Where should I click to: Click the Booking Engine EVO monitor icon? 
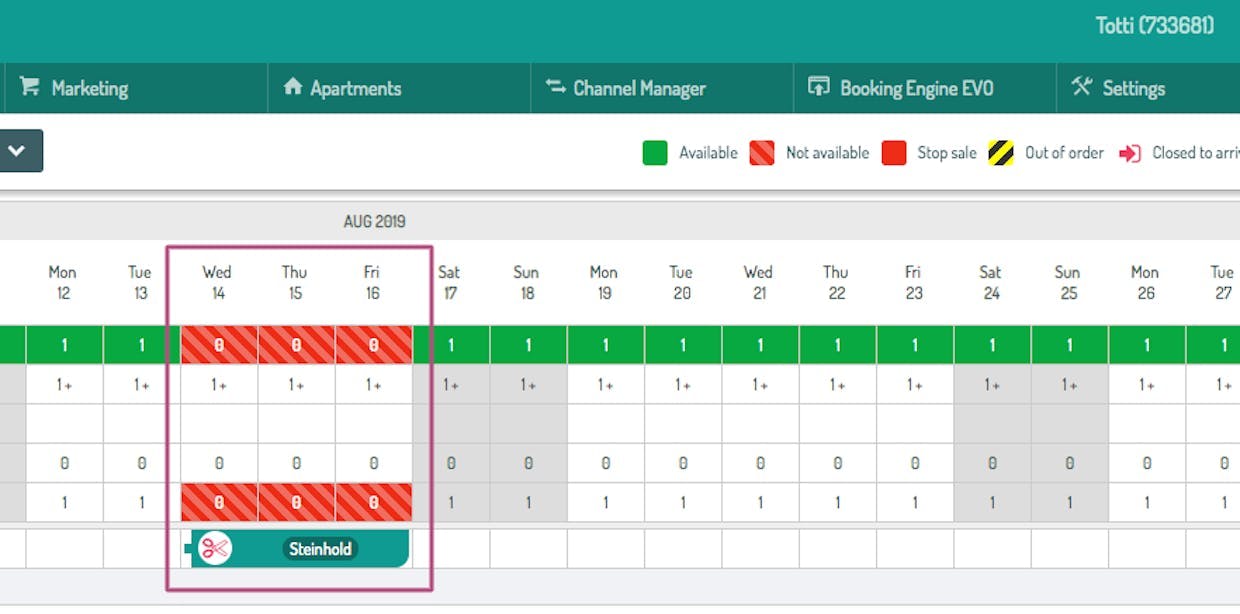pyautogui.click(x=819, y=87)
